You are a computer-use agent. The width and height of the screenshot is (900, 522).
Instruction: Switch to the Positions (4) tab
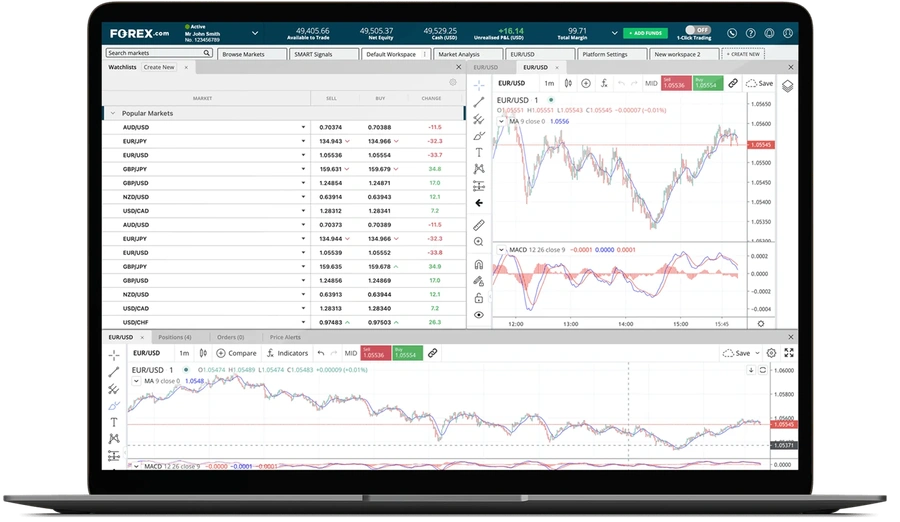click(174, 337)
